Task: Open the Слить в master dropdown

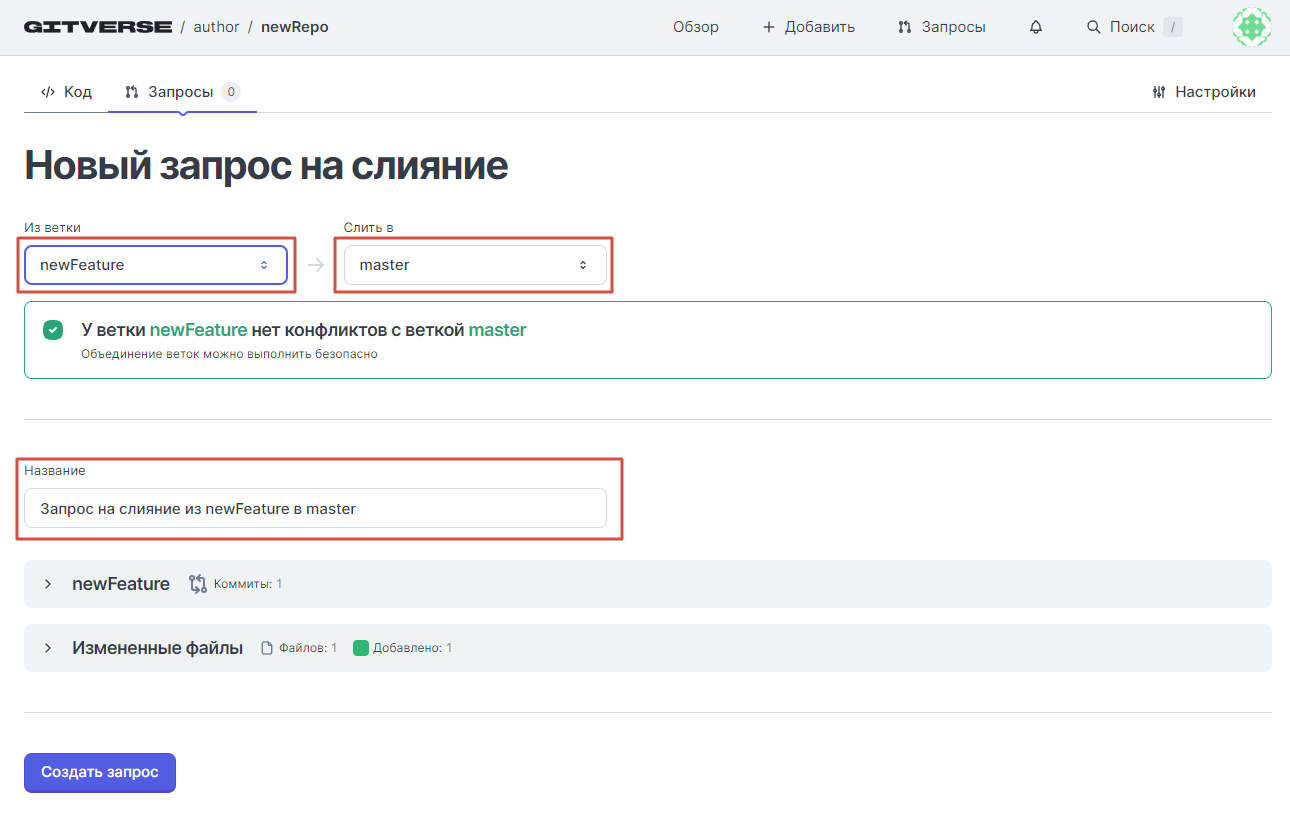Action: click(x=475, y=265)
